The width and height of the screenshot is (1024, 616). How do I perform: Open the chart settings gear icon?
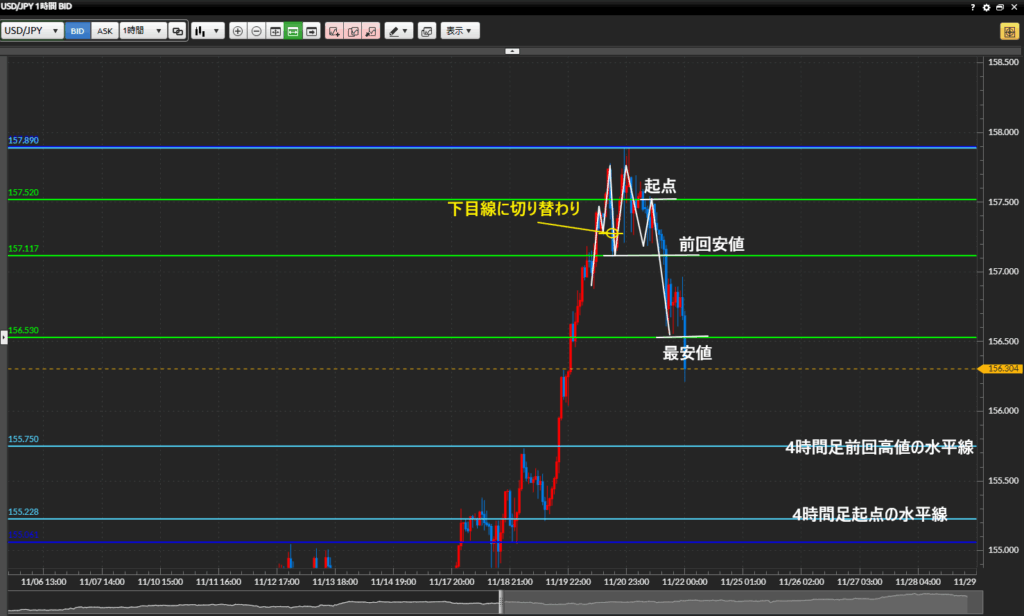coord(987,7)
